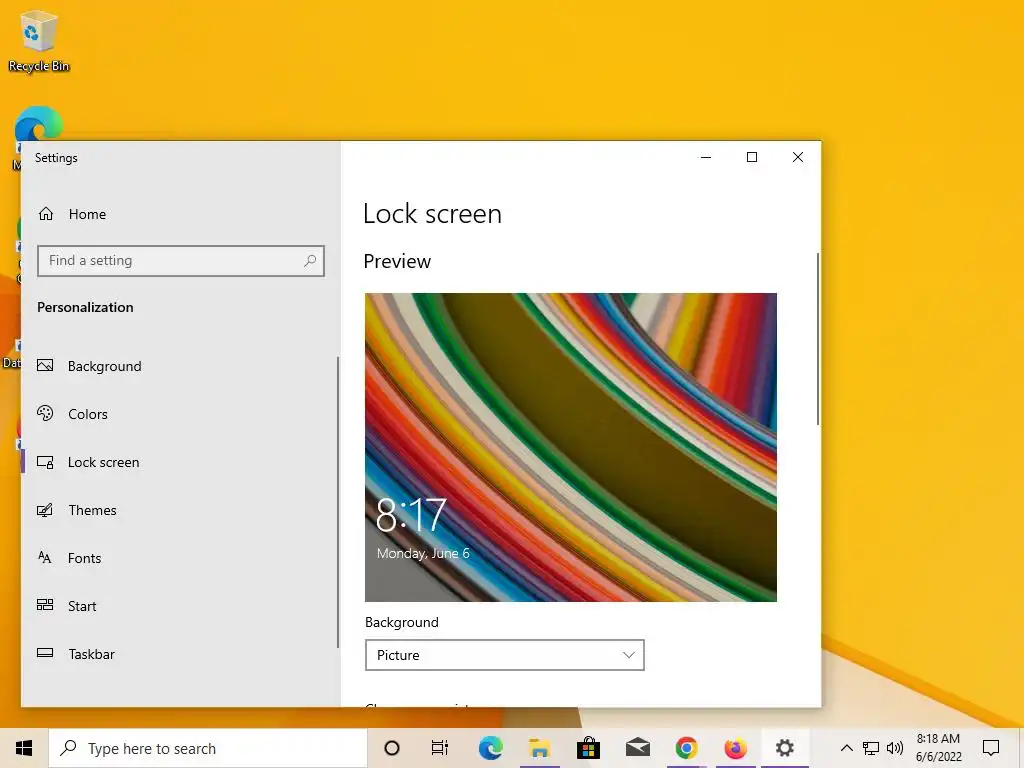Click the lock screen preview image
The width and height of the screenshot is (1024, 768).
point(571,447)
